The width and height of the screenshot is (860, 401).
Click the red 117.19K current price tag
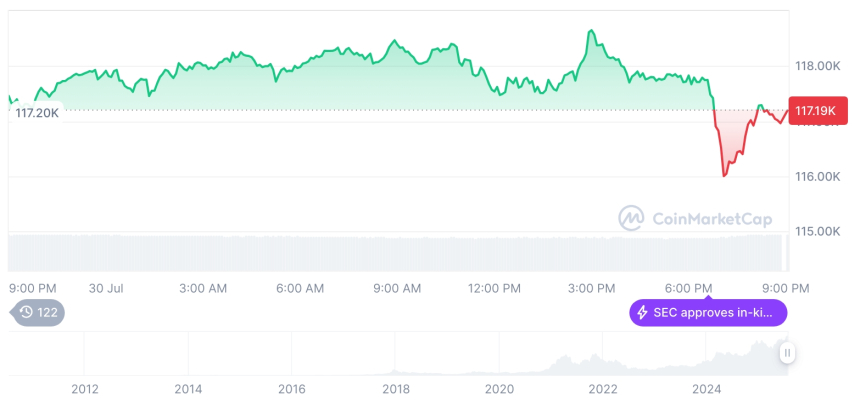point(814,111)
